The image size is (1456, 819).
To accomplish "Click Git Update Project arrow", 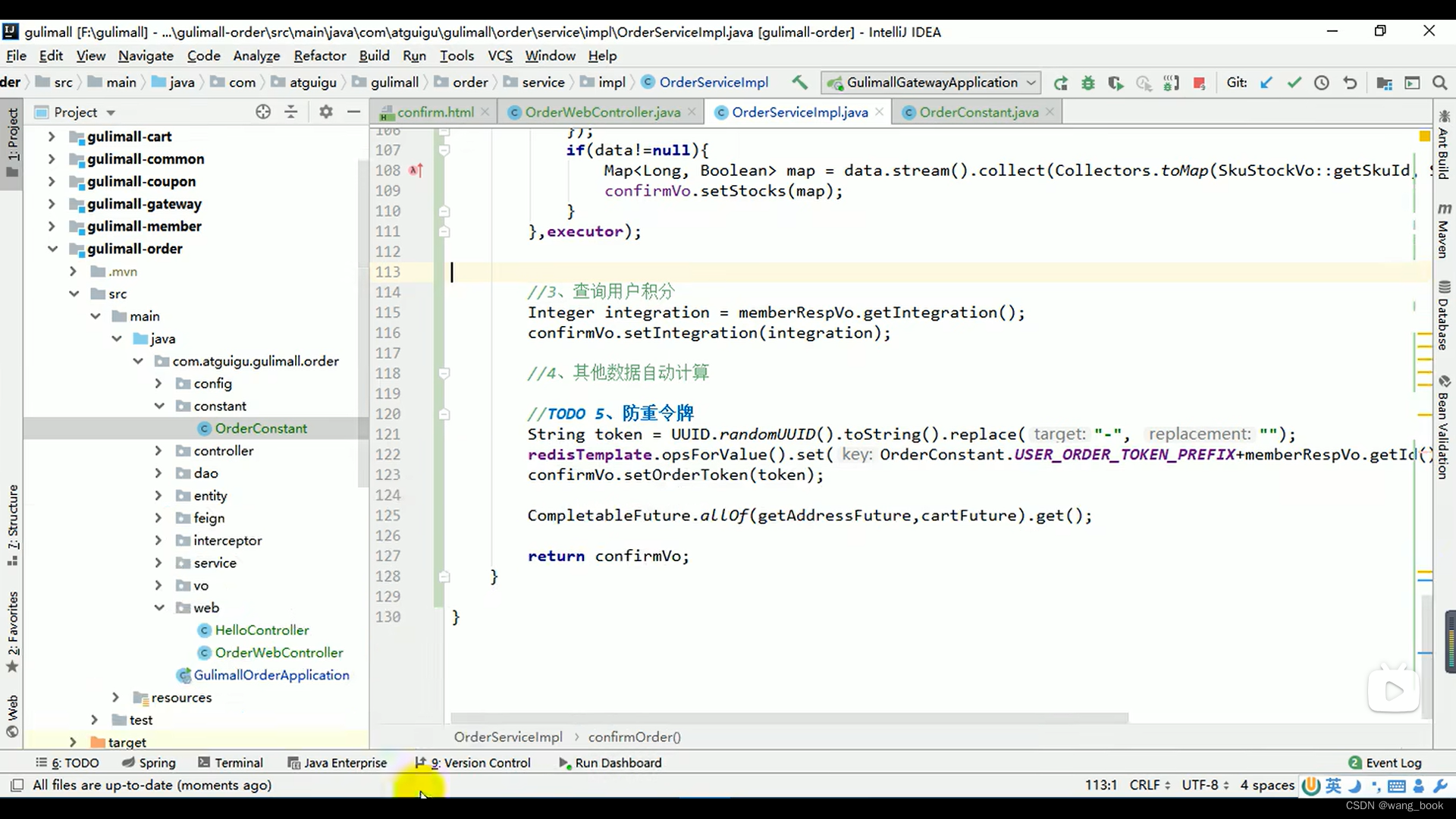I will (1266, 83).
